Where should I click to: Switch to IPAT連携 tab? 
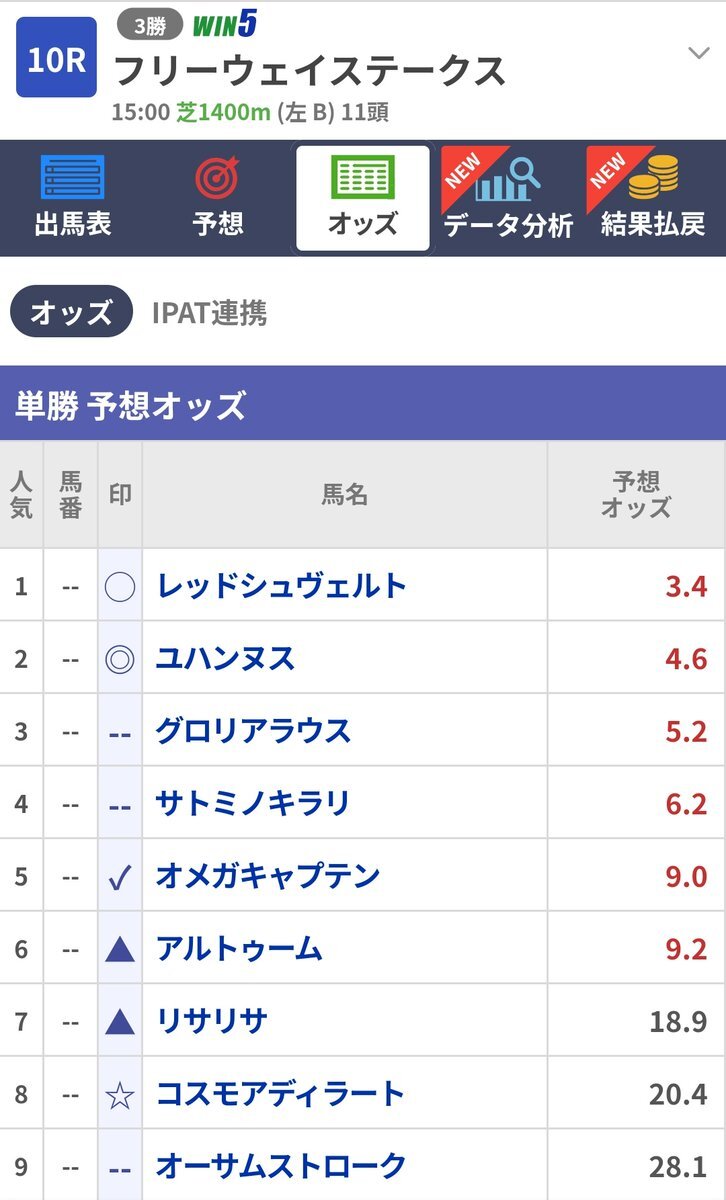point(209,313)
